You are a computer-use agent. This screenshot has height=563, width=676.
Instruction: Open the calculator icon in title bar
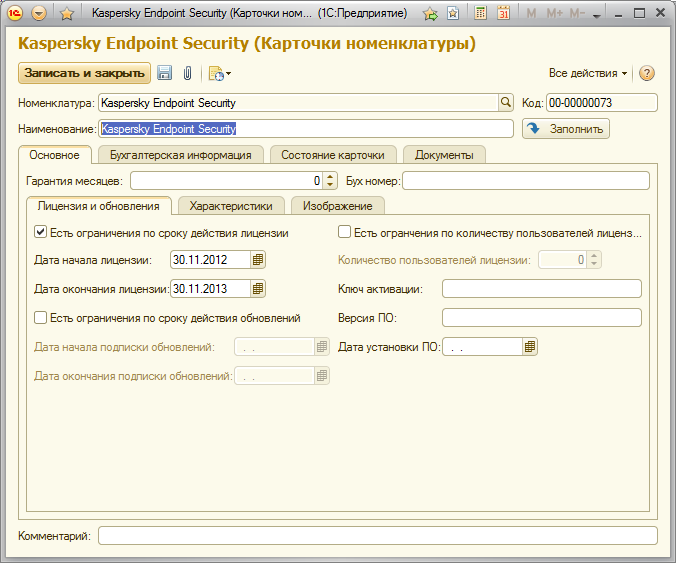[x=480, y=13]
